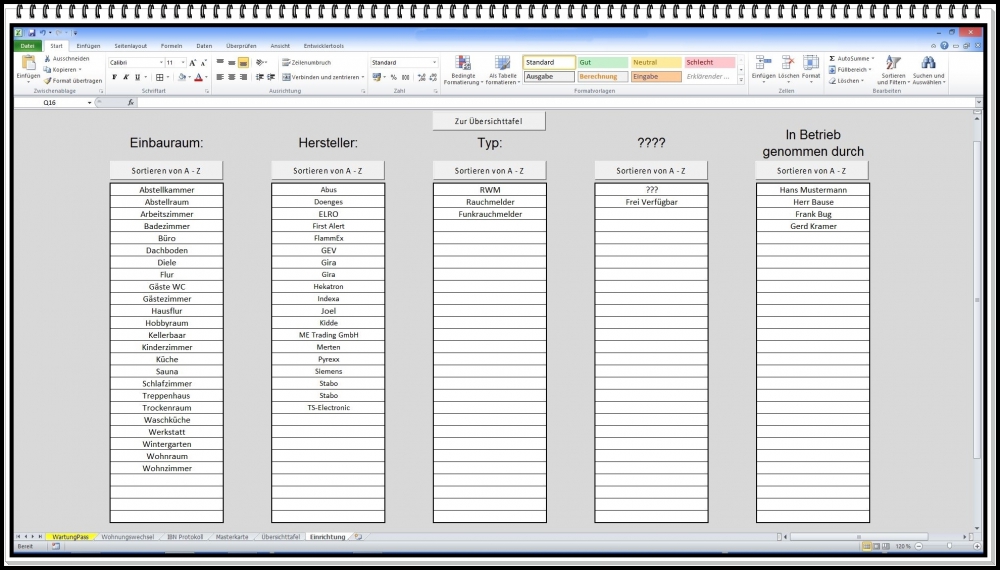Click the Einfügen paste icon in Zwischenablage
Viewport: 1000px width, 570px height.
28,64
